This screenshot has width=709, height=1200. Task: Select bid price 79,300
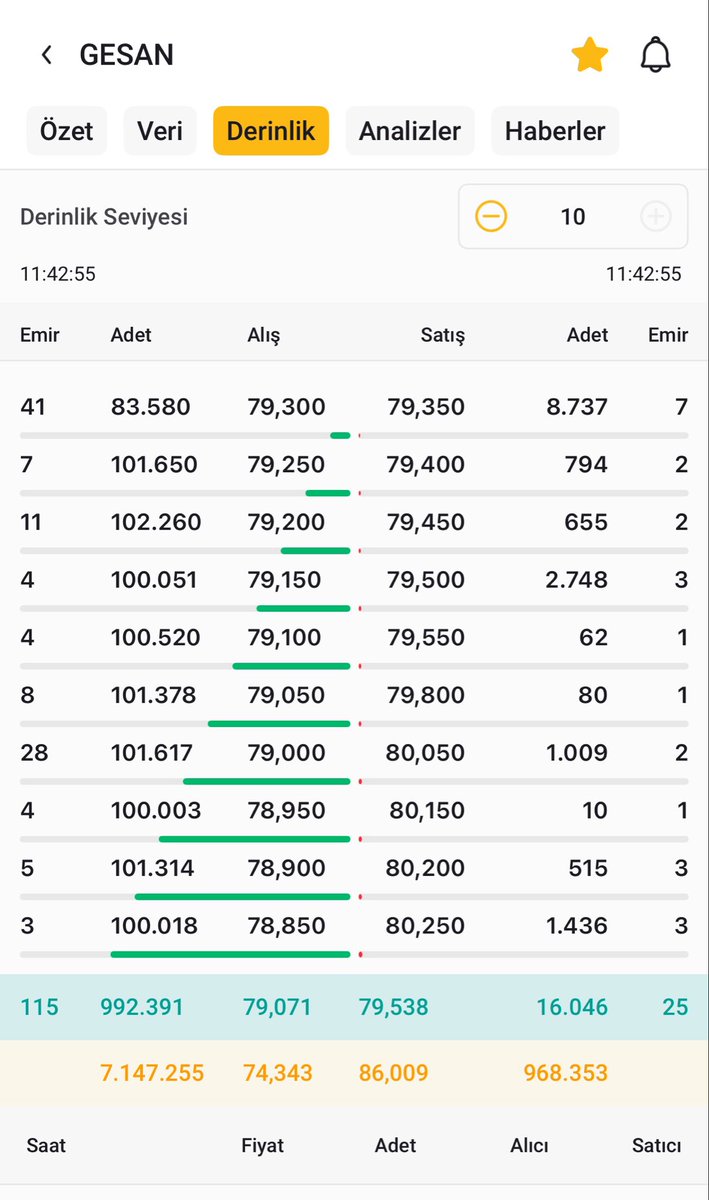click(x=287, y=407)
